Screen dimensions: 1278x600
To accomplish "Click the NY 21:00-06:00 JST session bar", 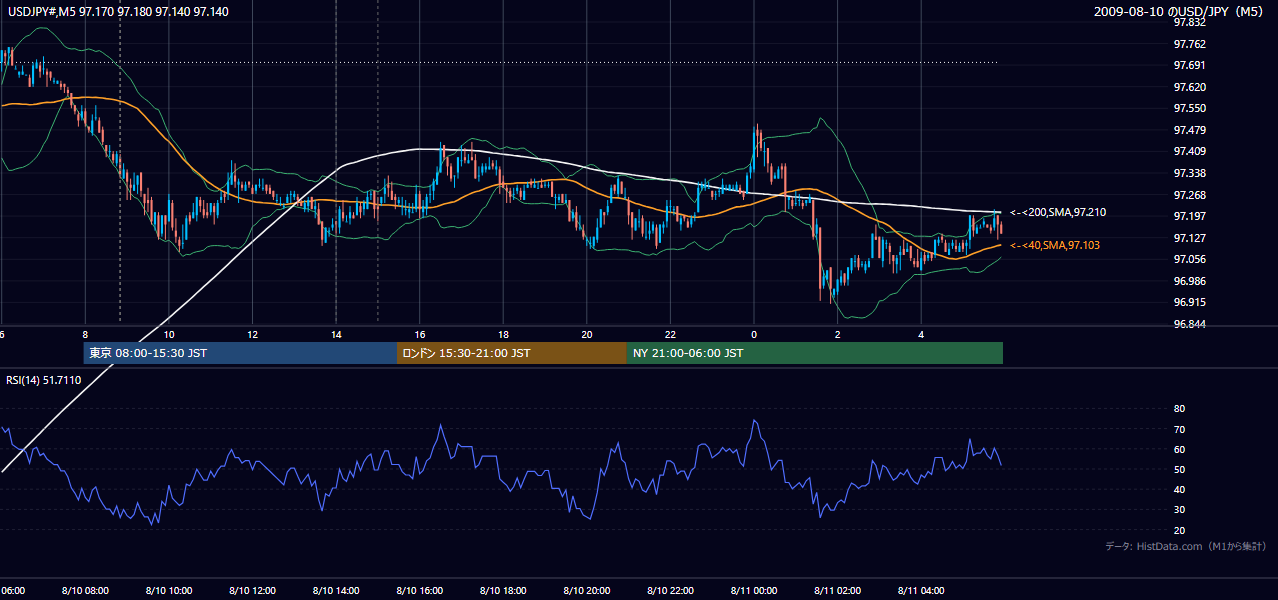I will [x=815, y=353].
